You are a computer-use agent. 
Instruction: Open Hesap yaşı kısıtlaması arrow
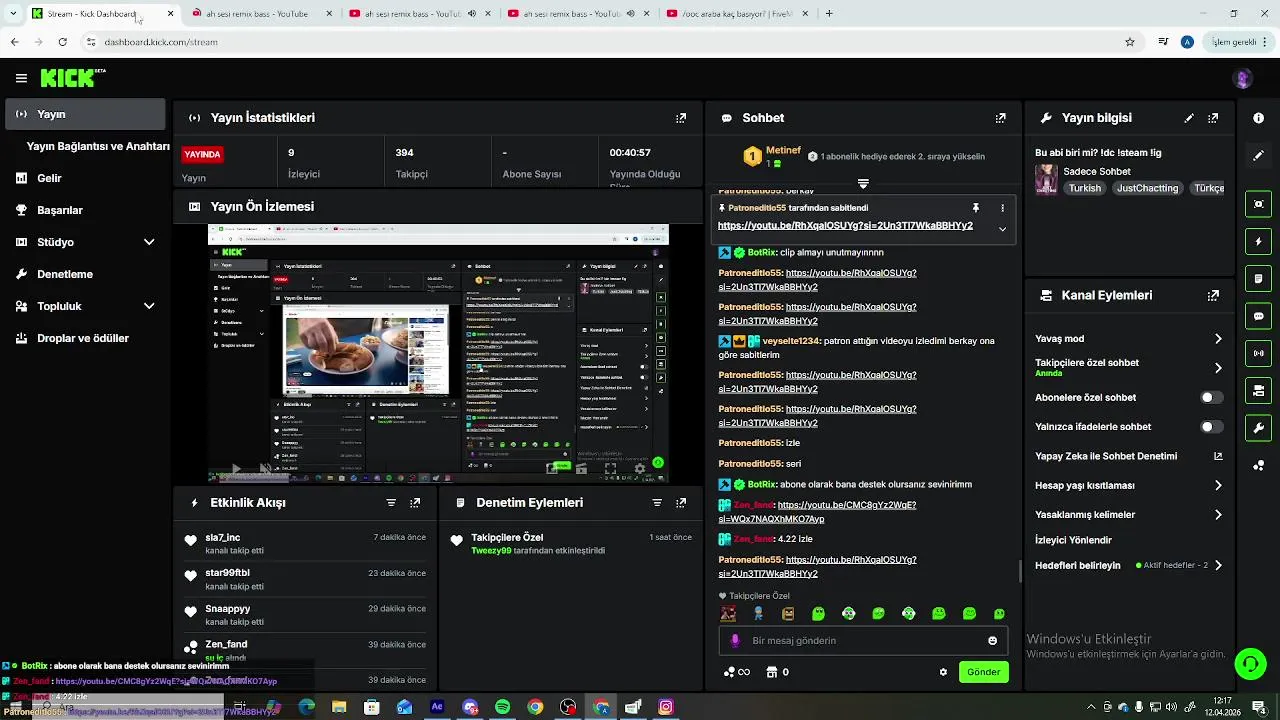coord(1218,486)
